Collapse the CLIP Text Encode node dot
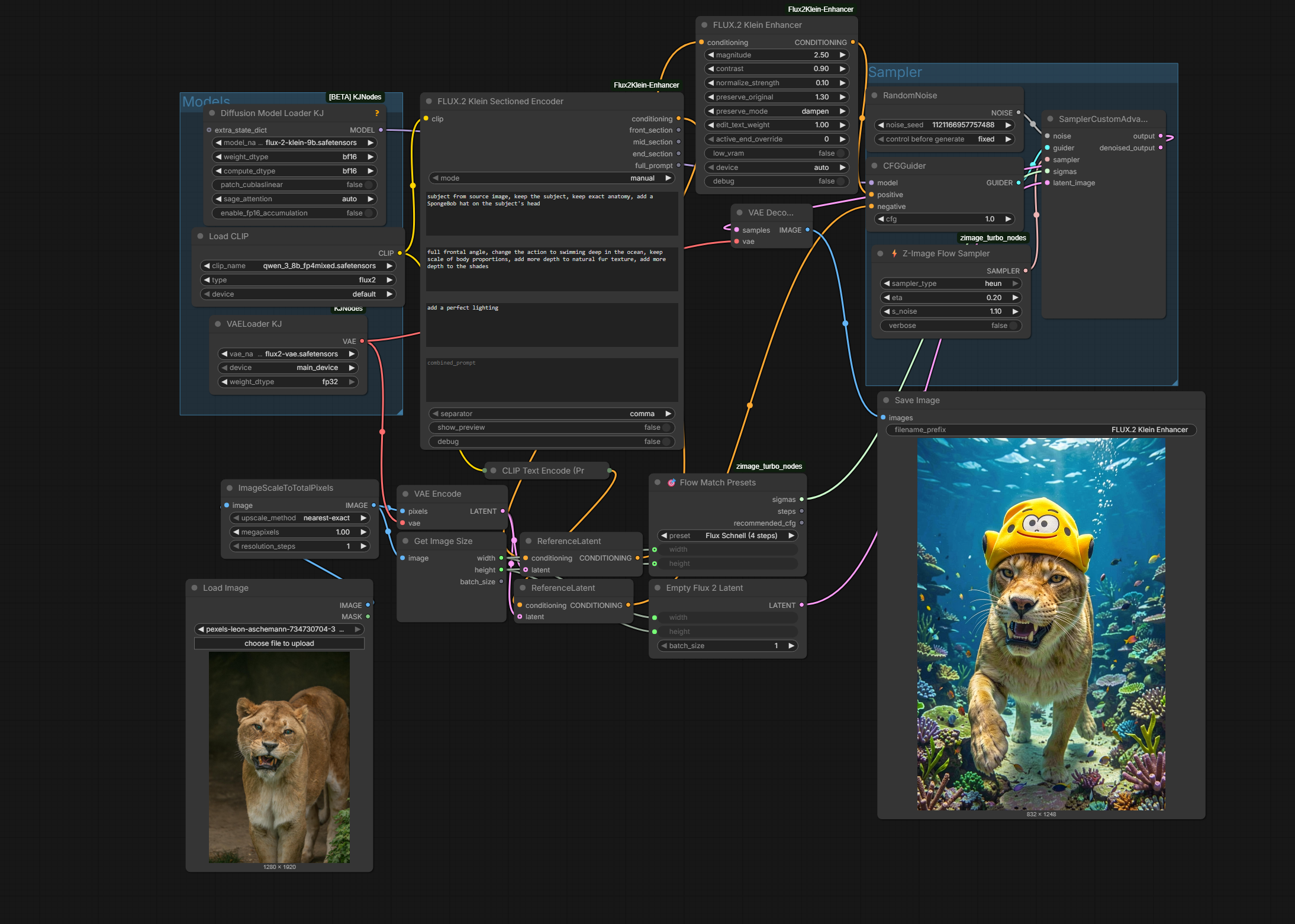 tap(493, 471)
